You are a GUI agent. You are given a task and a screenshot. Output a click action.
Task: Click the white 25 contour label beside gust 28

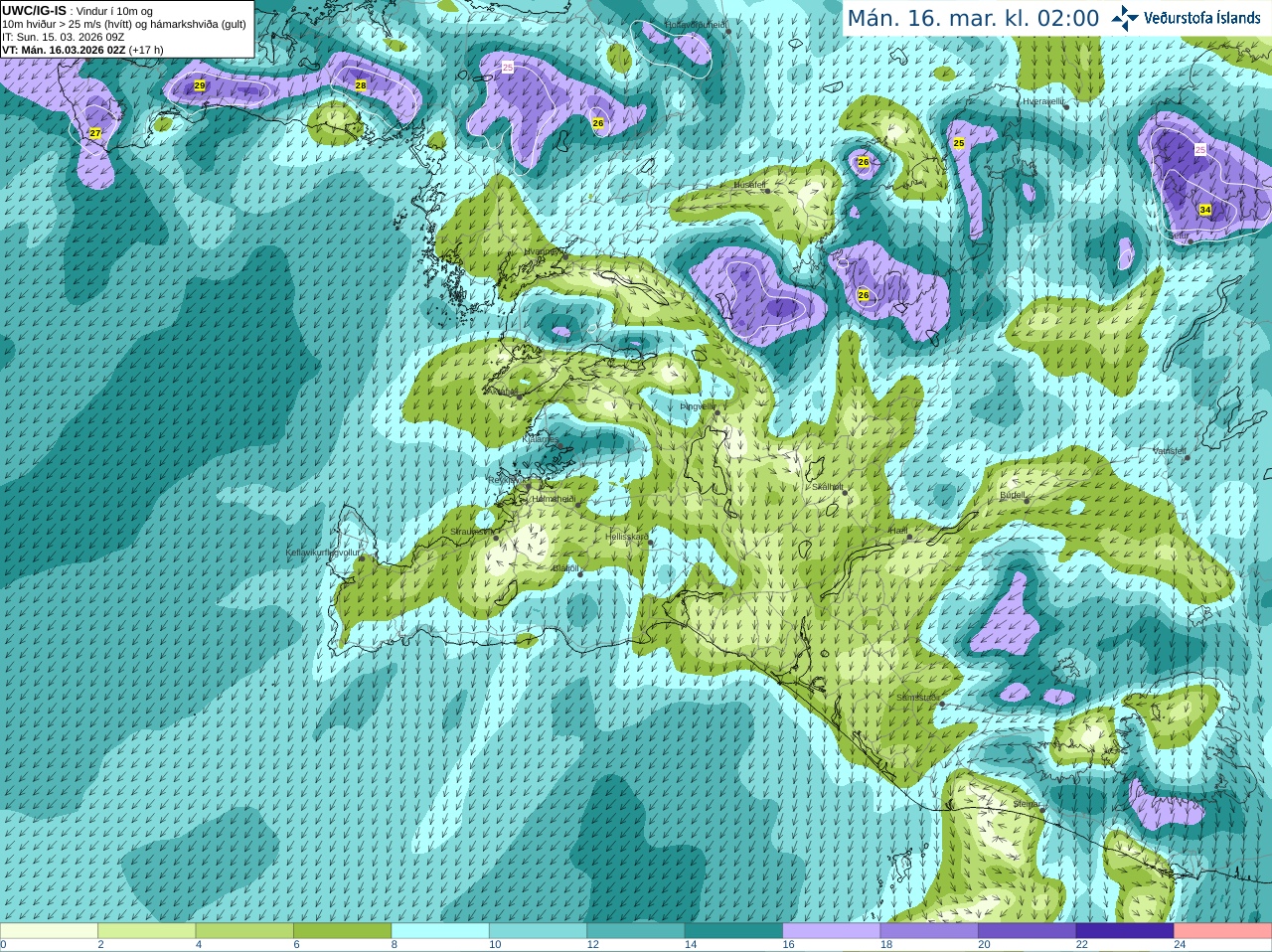508,68
